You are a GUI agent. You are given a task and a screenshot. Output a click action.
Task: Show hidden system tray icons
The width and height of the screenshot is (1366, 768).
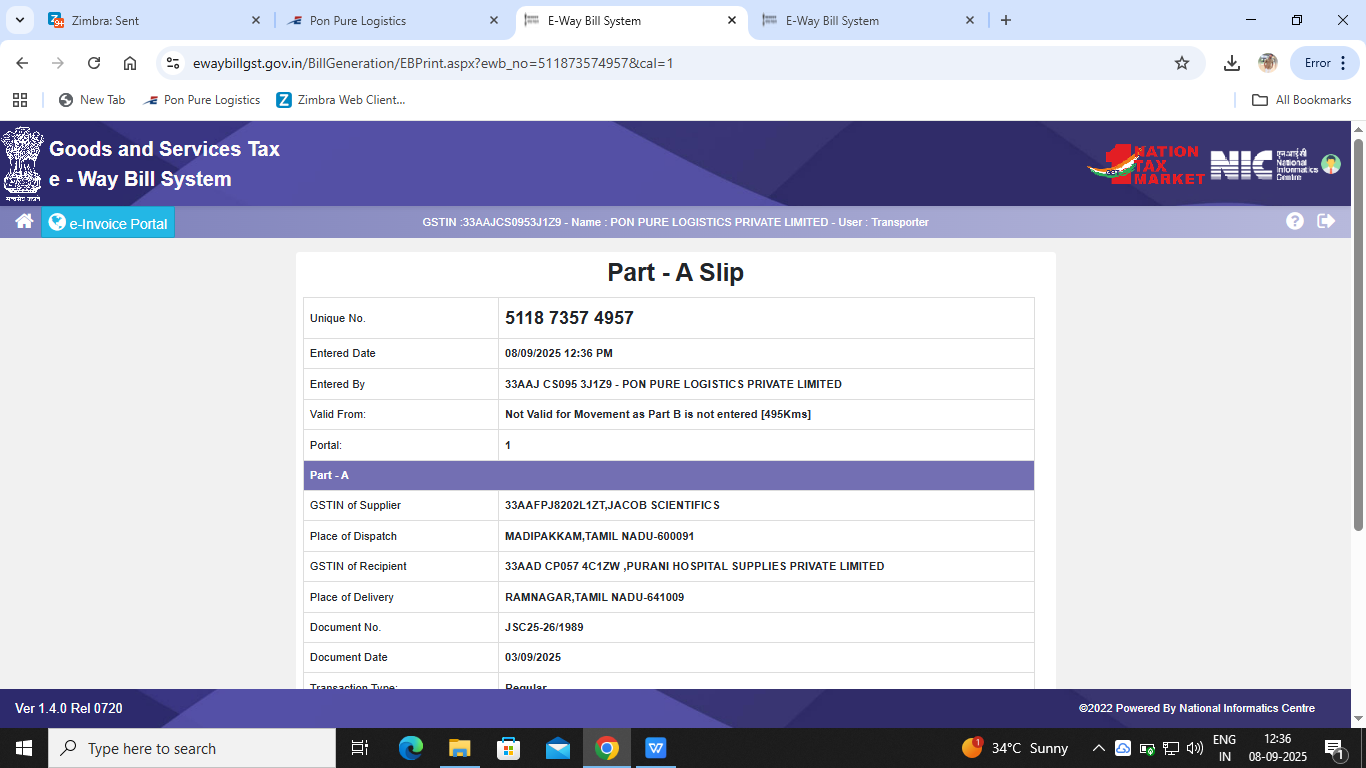(x=1098, y=748)
